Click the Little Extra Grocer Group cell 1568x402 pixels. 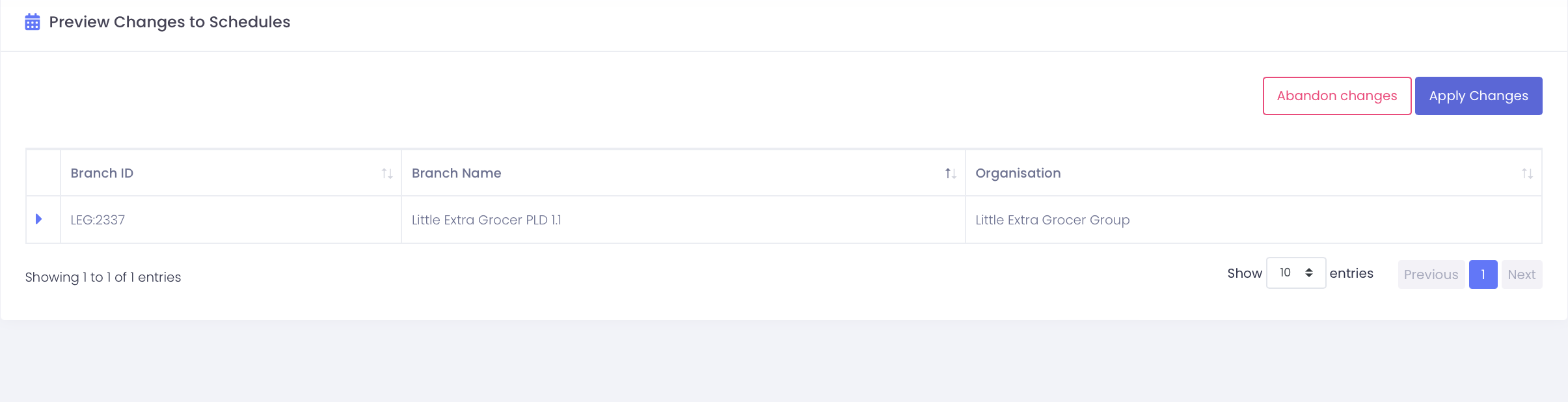click(1052, 221)
